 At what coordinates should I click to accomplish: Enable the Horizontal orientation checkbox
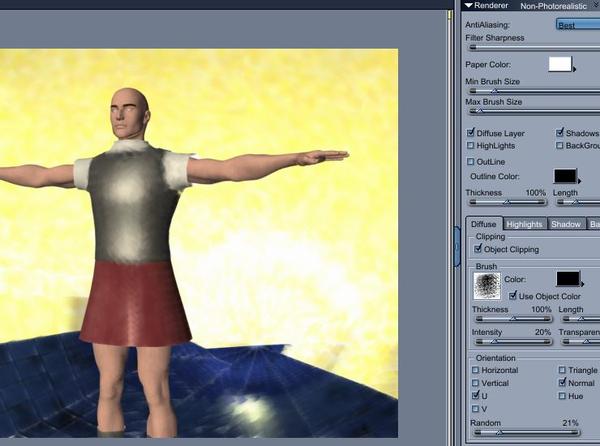[475, 370]
